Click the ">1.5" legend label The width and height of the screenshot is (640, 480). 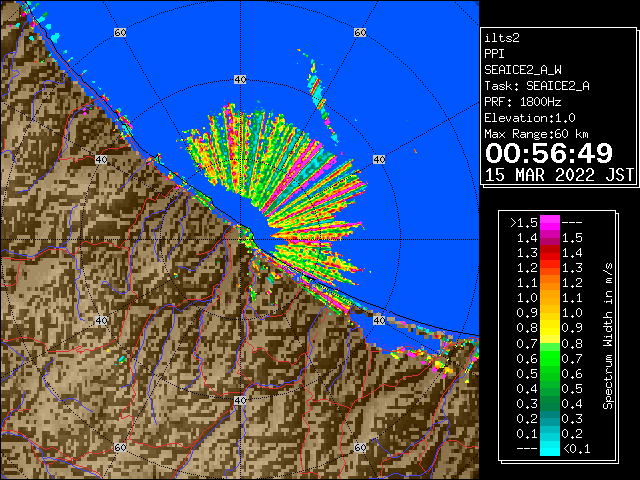[524, 223]
